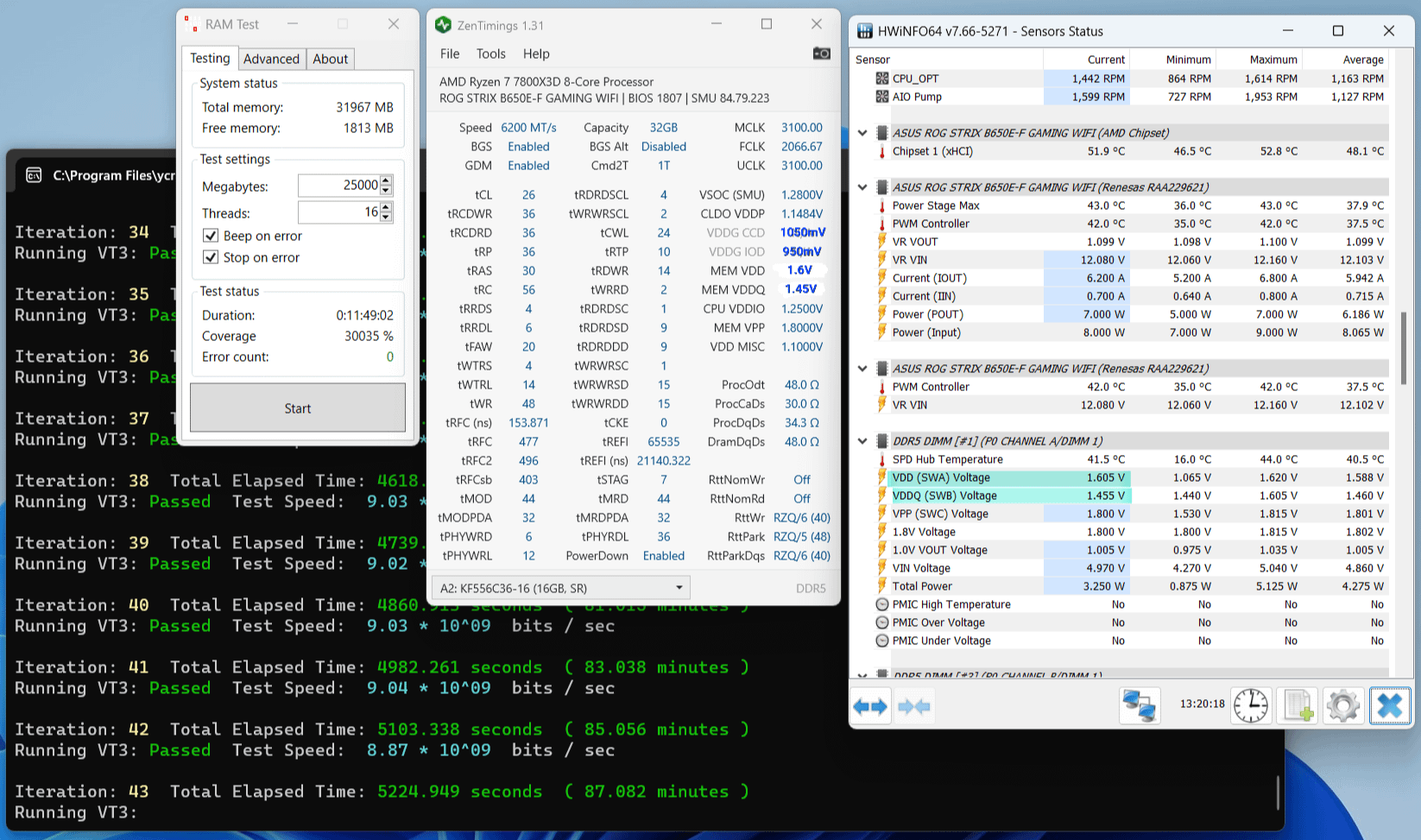Click PMIC High Temperature status icon
1421x840 pixels.
click(x=882, y=604)
